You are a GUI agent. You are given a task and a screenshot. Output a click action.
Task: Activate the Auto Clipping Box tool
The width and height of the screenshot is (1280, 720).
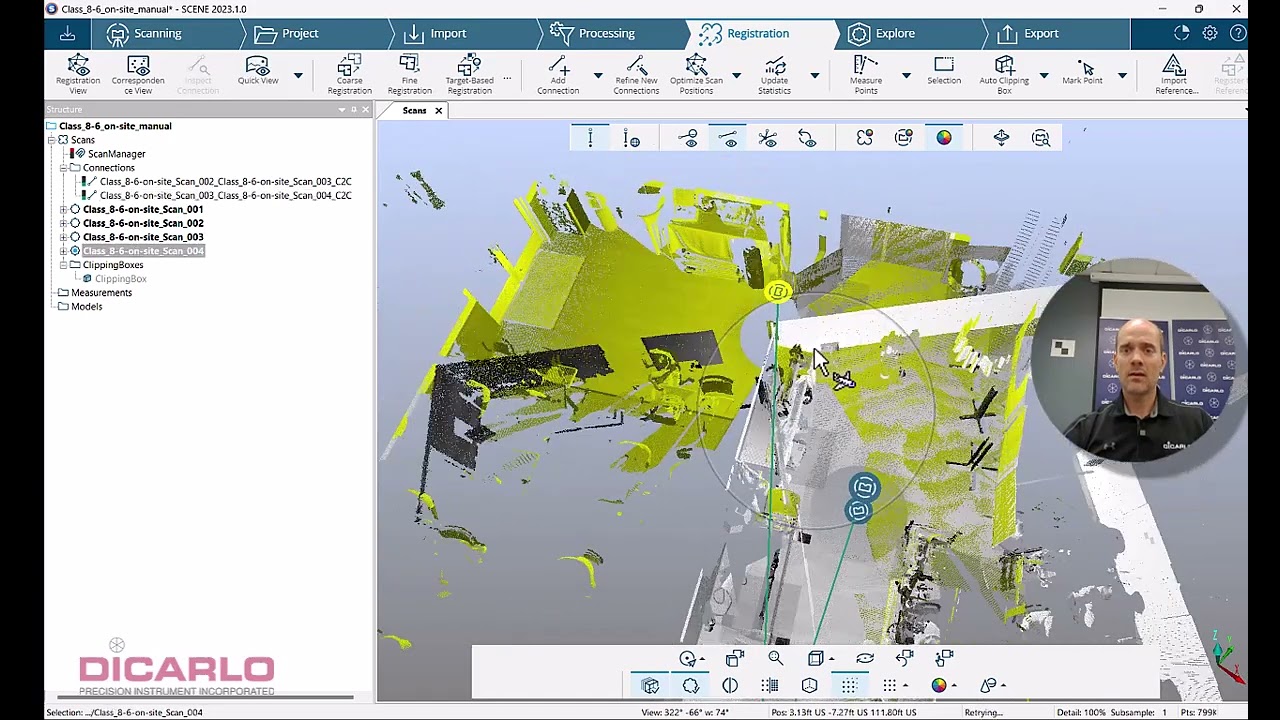pyautogui.click(x=1004, y=75)
